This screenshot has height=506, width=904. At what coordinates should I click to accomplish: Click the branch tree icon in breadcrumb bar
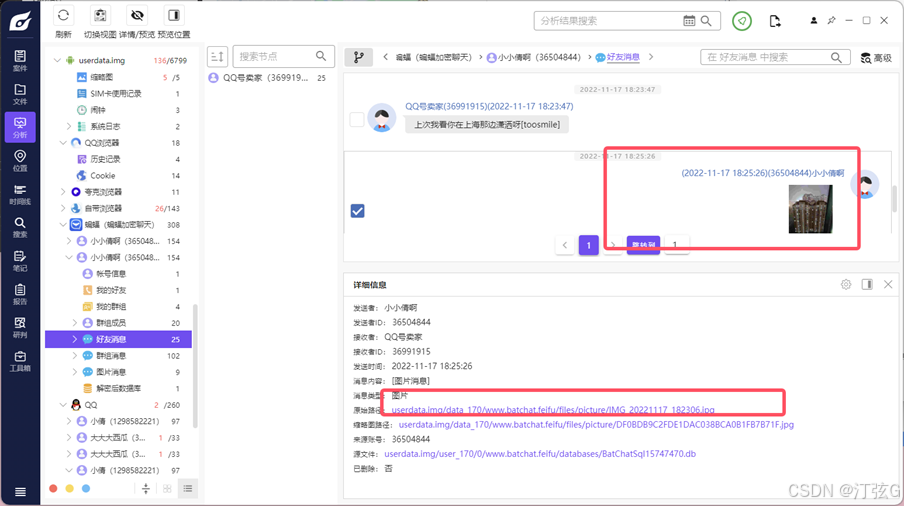tap(359, 57)
